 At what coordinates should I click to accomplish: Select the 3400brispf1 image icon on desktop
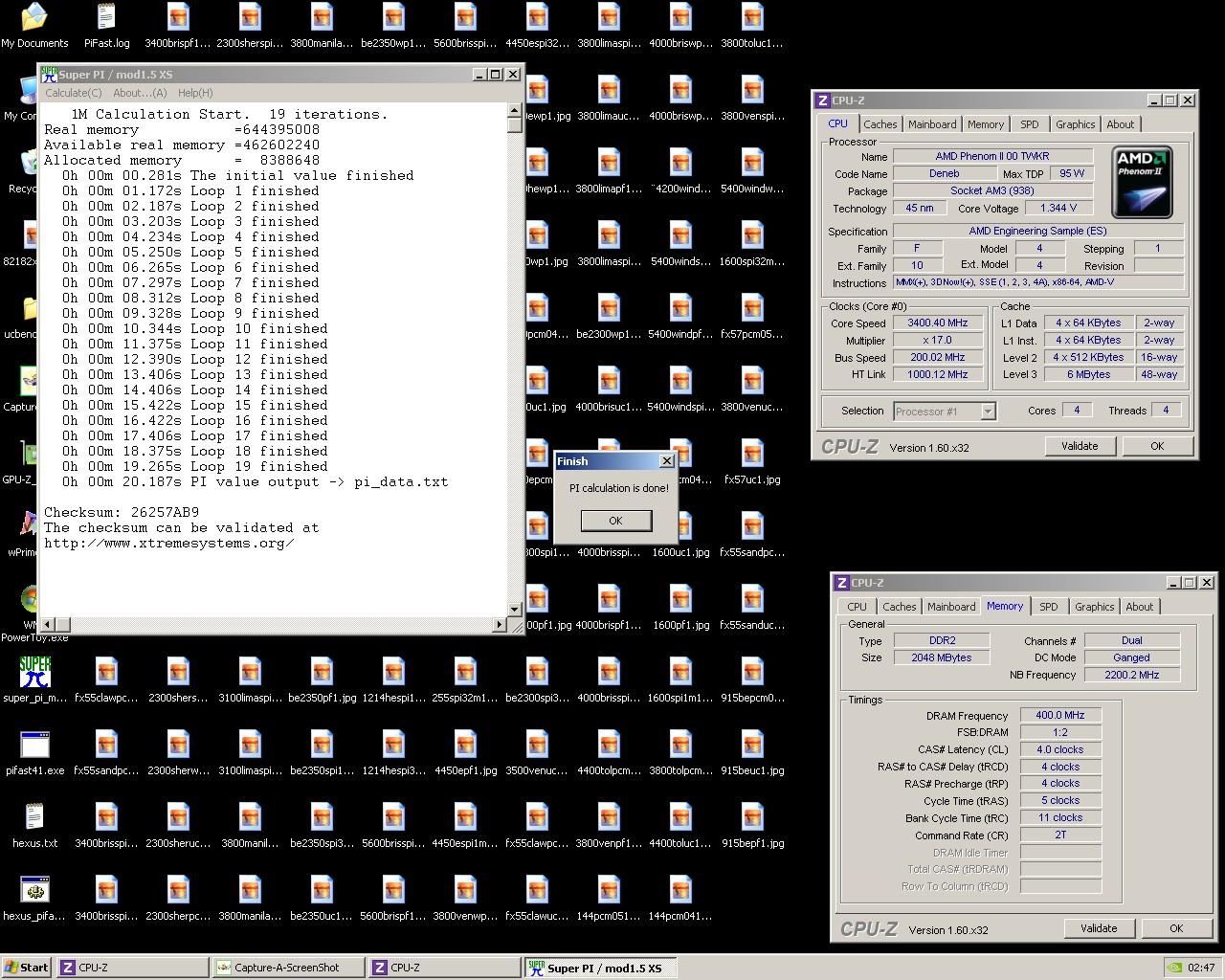178,17
